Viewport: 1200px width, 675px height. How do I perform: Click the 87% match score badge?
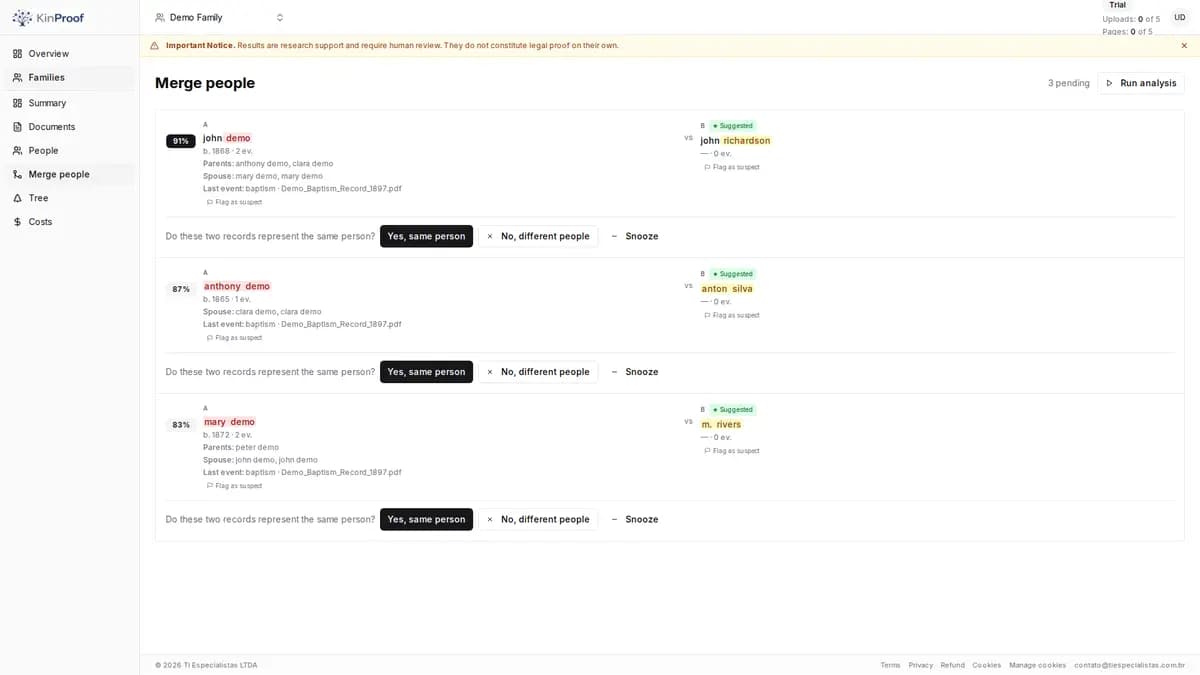coord(181,289)
